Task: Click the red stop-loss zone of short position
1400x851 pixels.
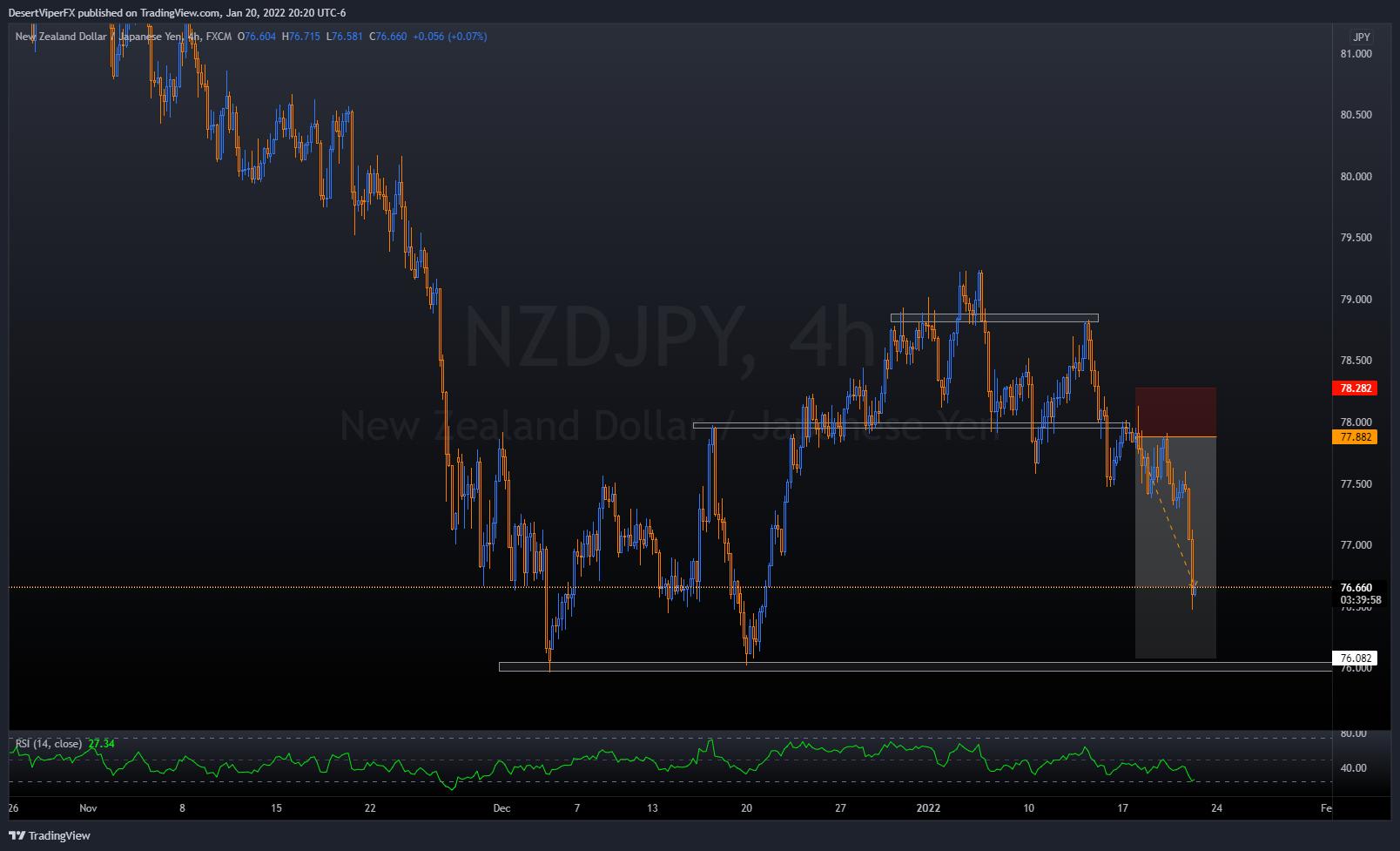Action: [x=1175, y=412]
